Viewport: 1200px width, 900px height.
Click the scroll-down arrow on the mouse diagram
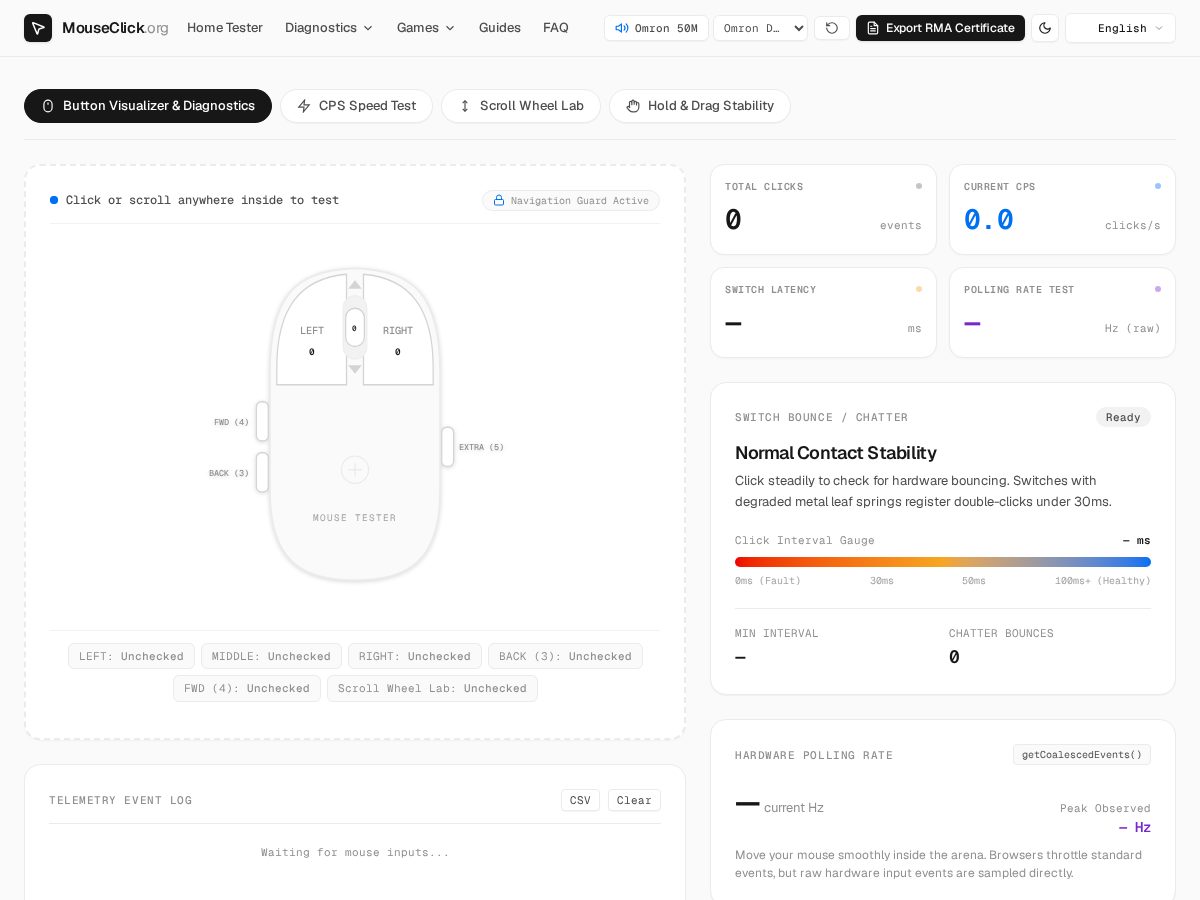click(x=355, y=369)
